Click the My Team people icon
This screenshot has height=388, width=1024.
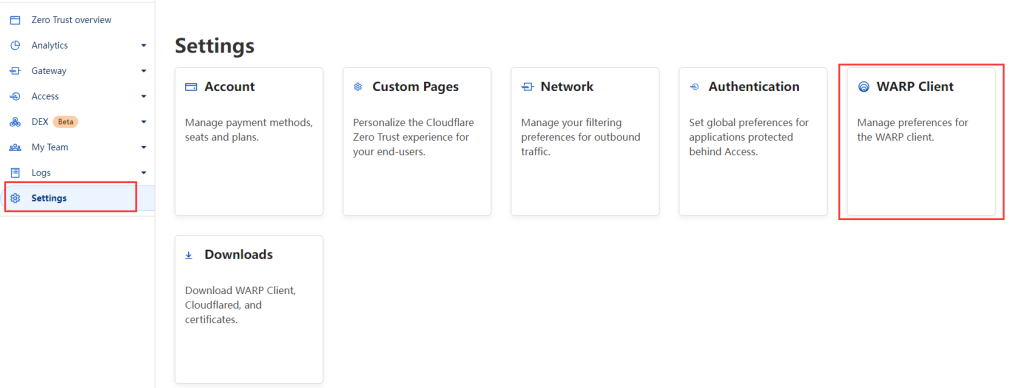tap(15, 148)
